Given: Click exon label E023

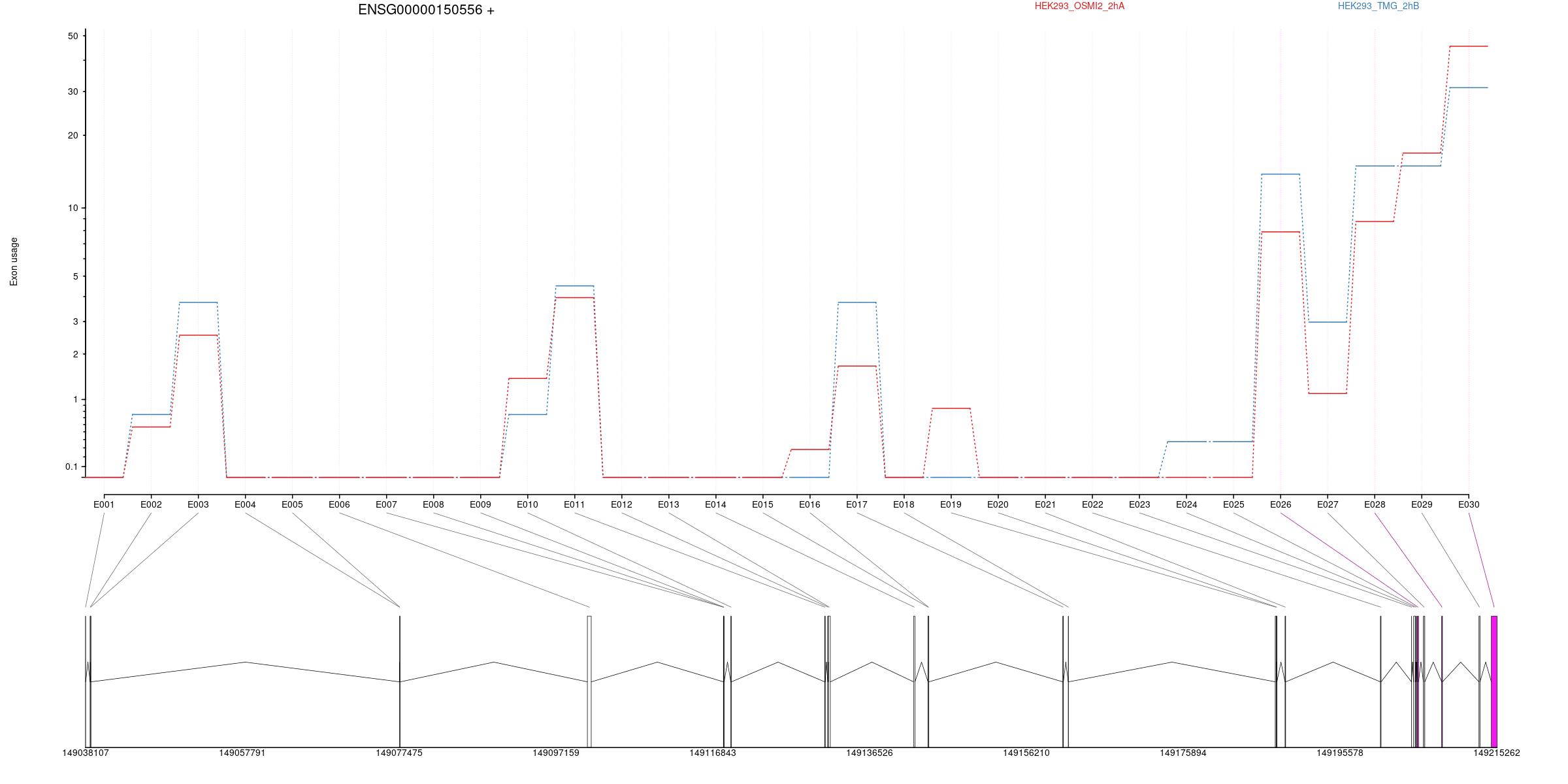Looking at the screenshot, I should (x=1139, y=504).
